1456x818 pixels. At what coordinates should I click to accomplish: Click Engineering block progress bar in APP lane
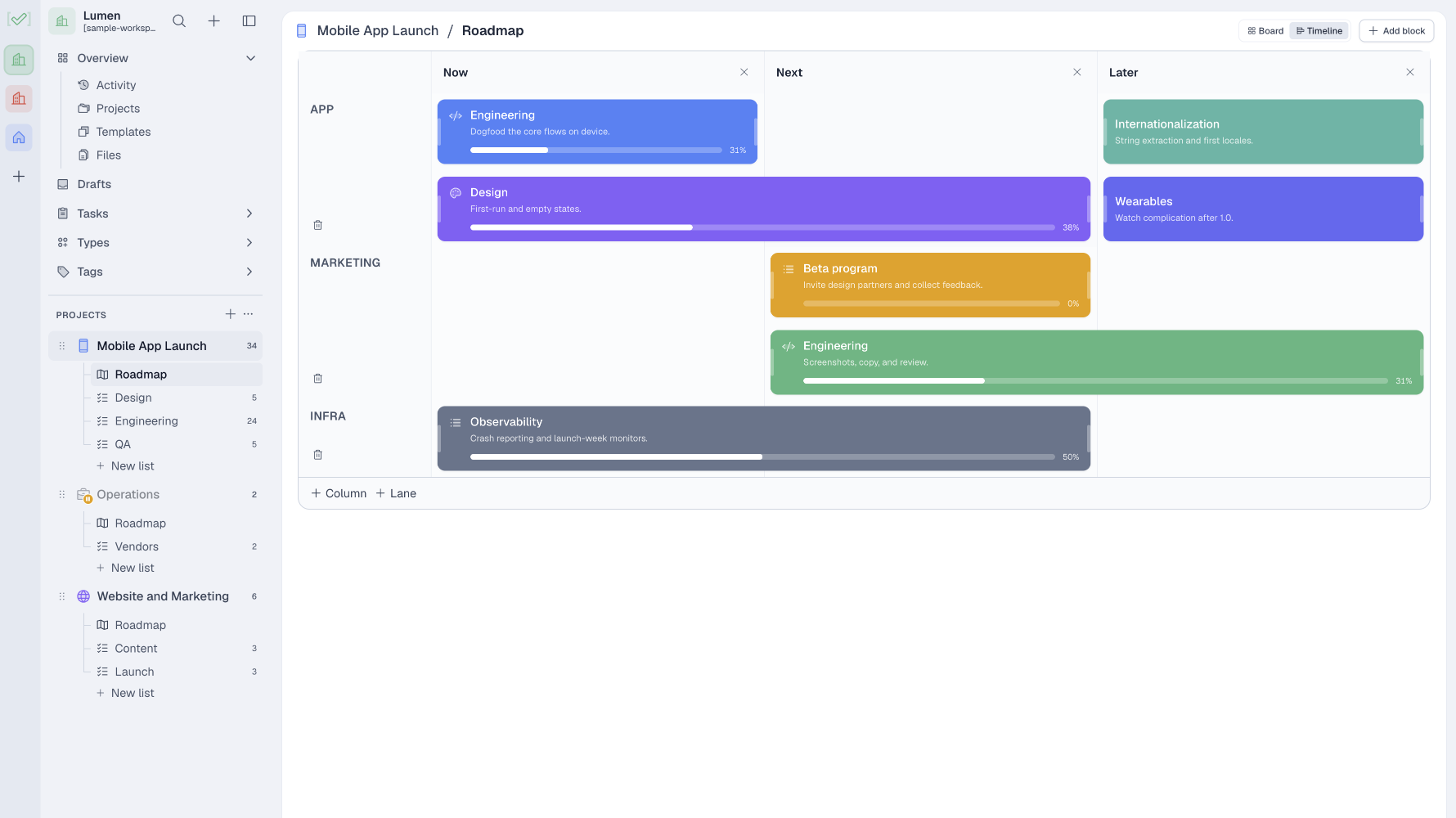click(x=595, y=151)
